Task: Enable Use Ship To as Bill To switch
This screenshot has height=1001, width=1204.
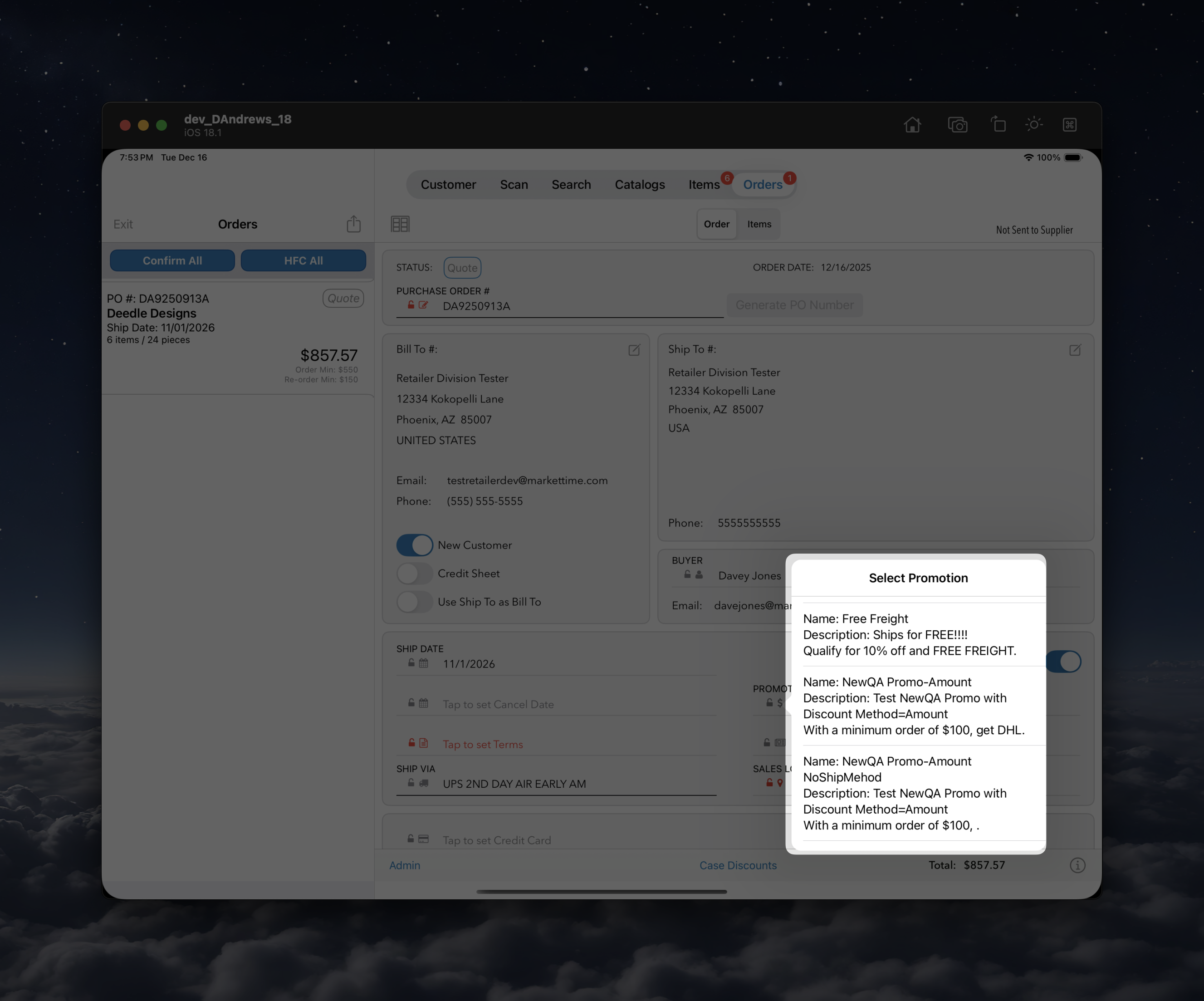Action: (x=415, y=602)
